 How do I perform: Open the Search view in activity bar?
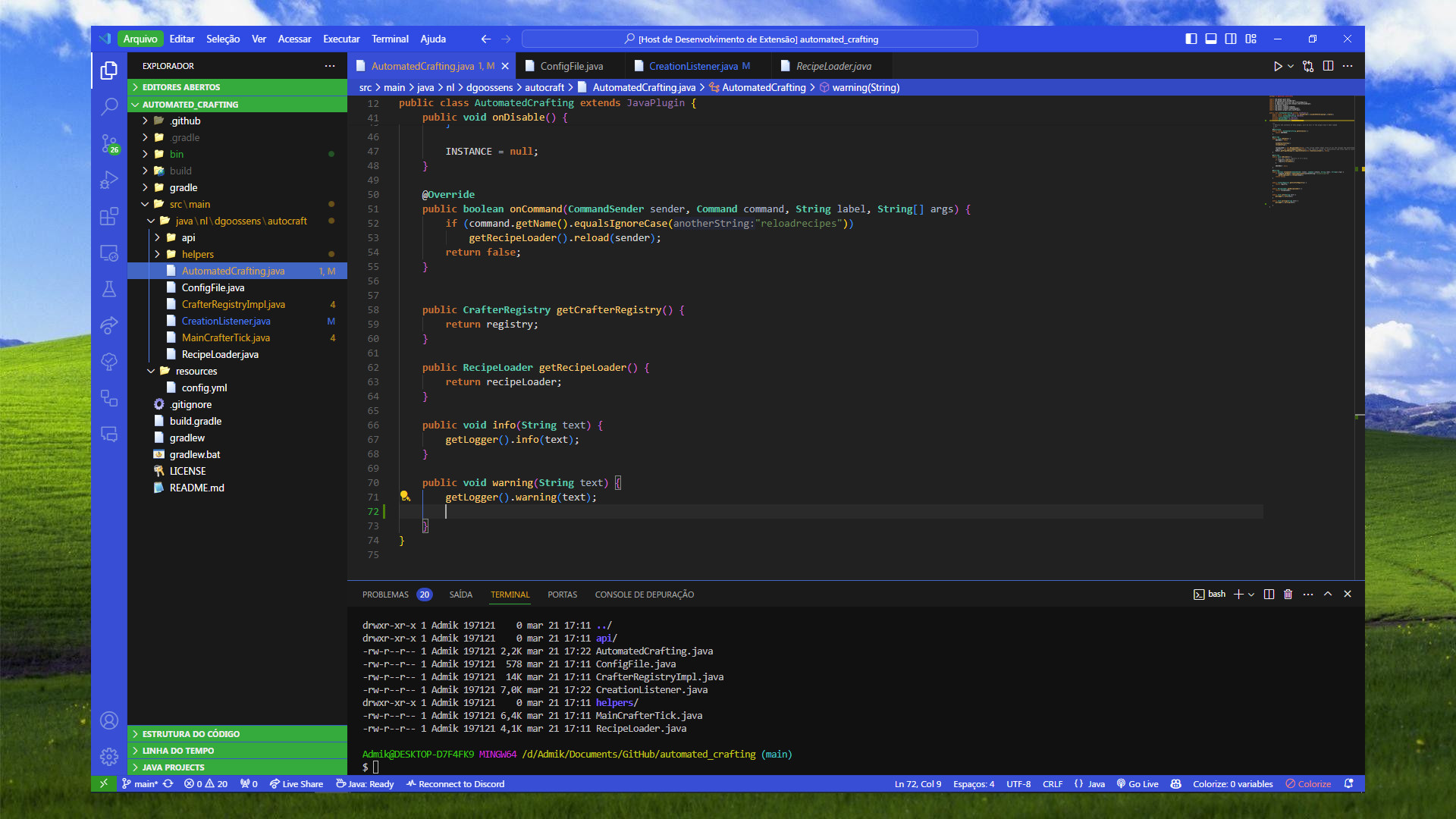click(x=109, y=106)
